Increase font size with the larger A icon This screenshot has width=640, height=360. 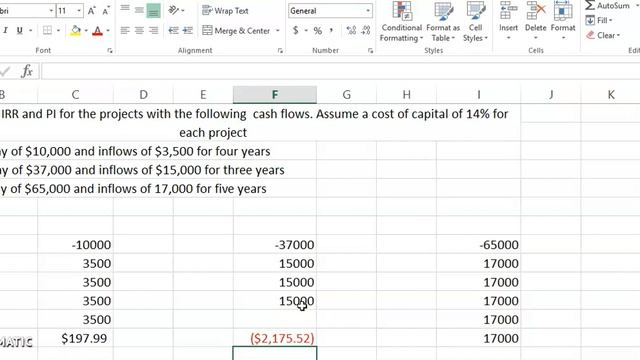tap(91, 11)
